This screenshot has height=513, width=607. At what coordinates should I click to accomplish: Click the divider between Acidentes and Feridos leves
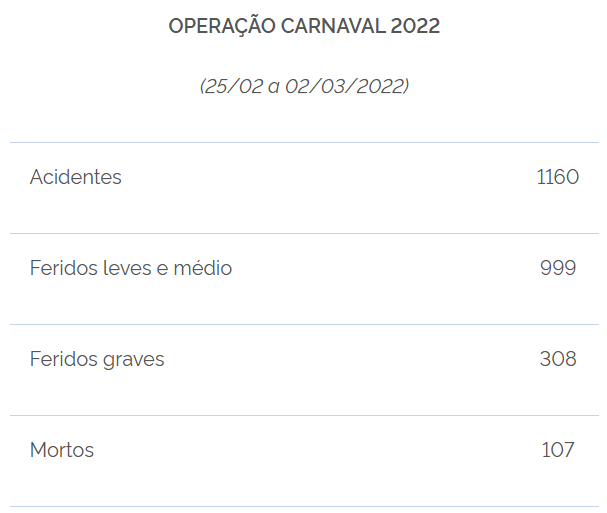pyautogui.click(x=304, y=233)
